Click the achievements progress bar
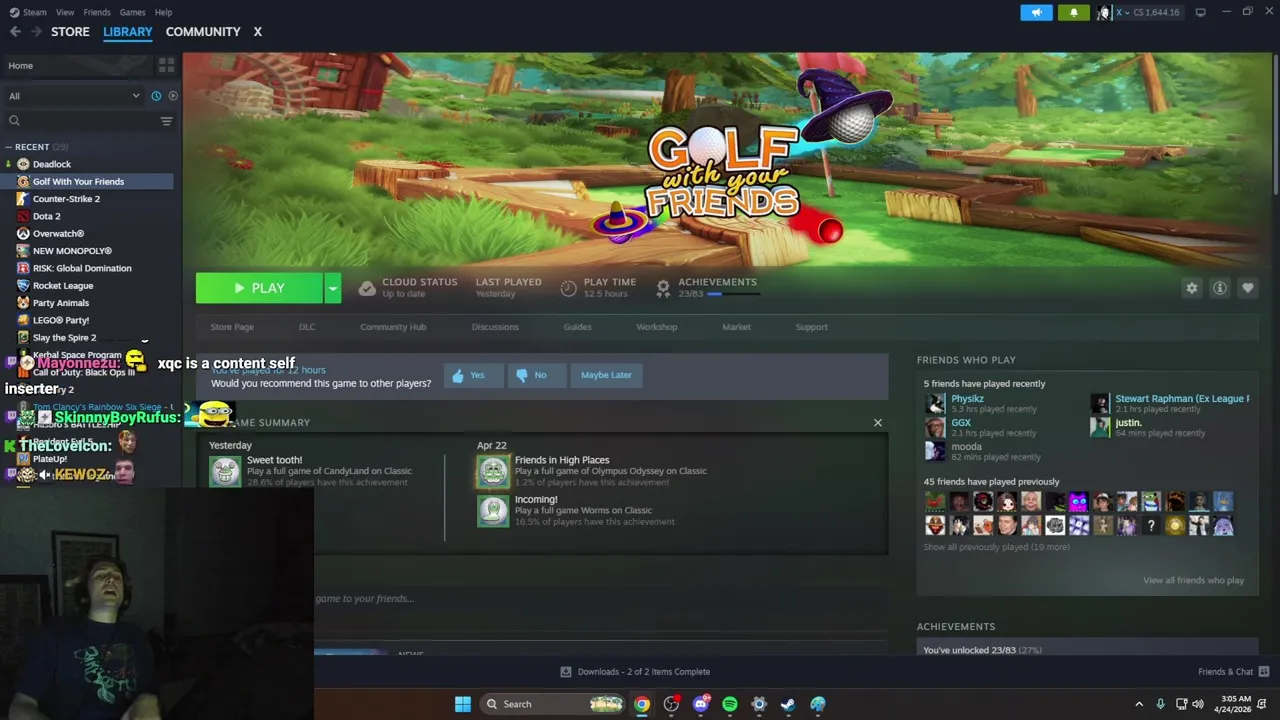The image size is (1280, 720). pyautogui.click(x=732, y=294)
